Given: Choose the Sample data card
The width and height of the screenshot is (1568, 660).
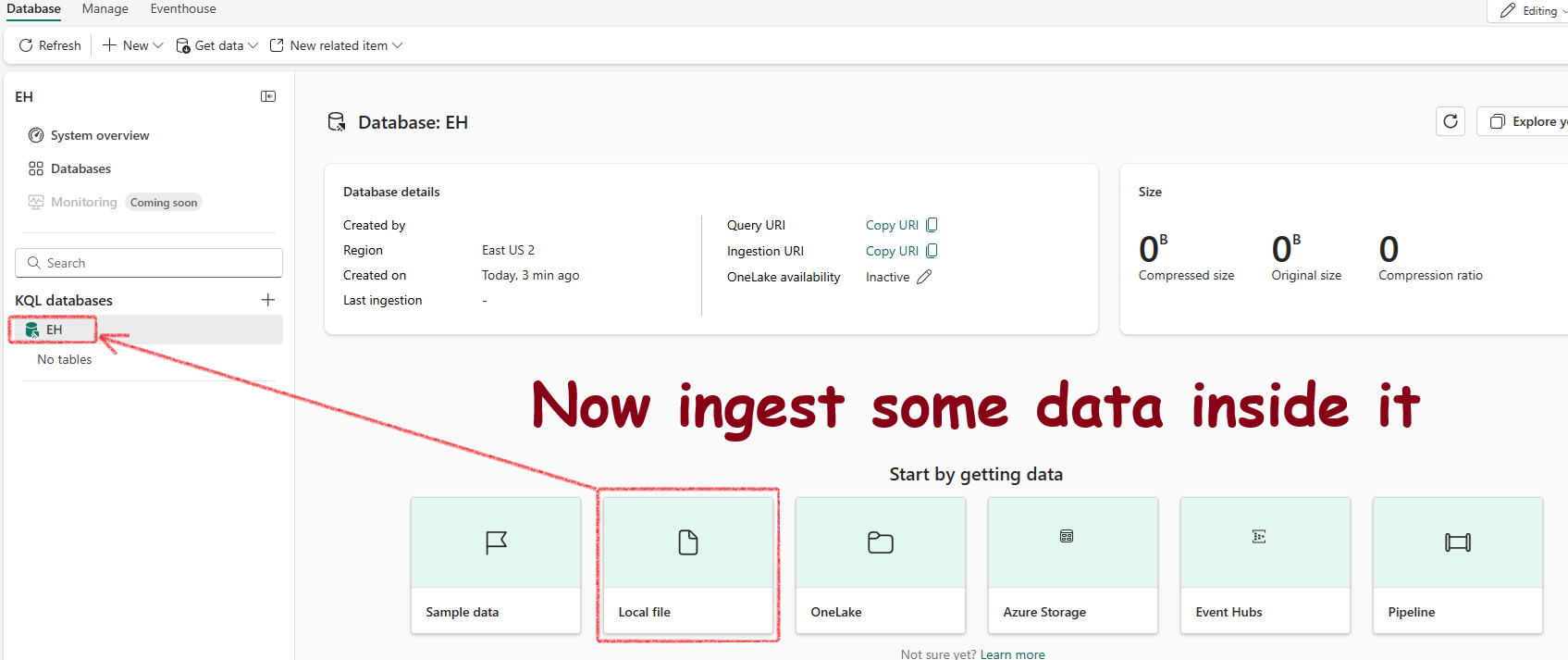Looking at the screenshot, I should click(496, 566).
